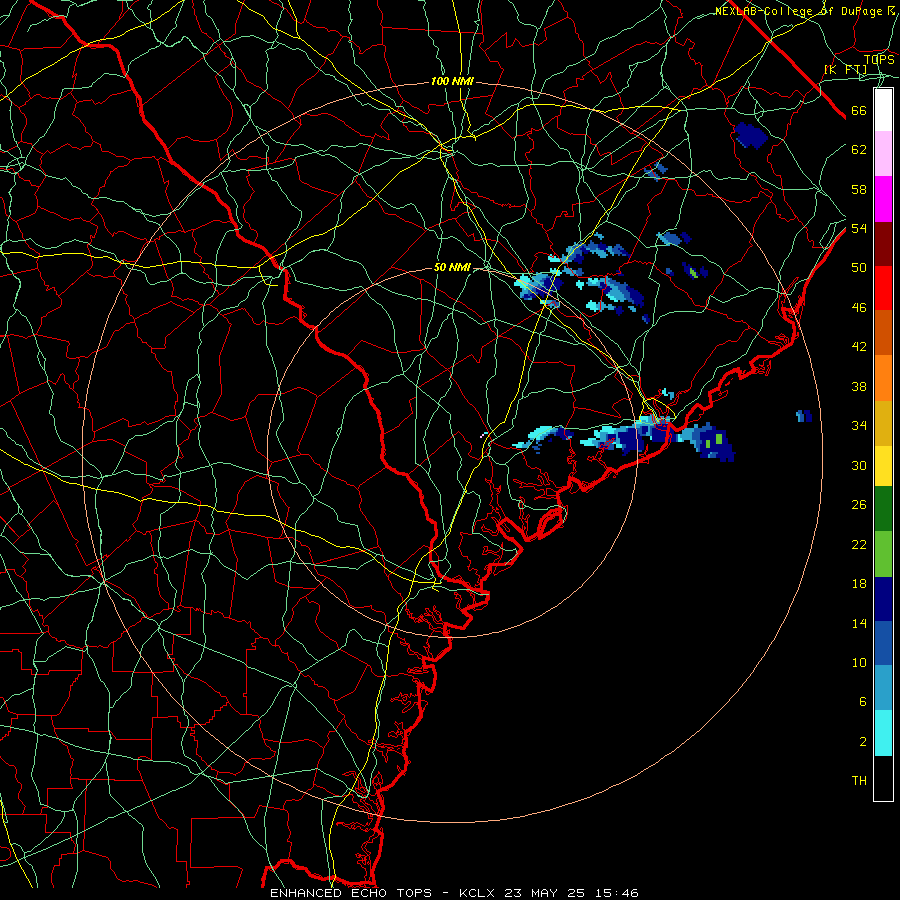Click the 22 value on the legend
The width and height of the screenshot is (900, 900).
point(859,545)
